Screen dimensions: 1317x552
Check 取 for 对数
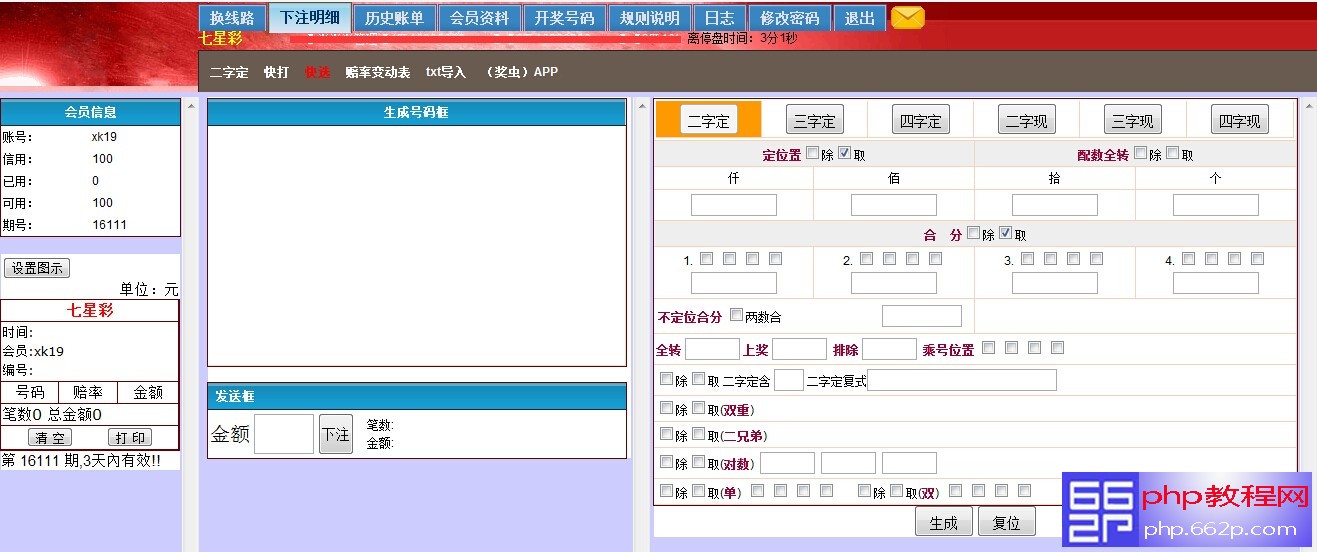[698, 462]
